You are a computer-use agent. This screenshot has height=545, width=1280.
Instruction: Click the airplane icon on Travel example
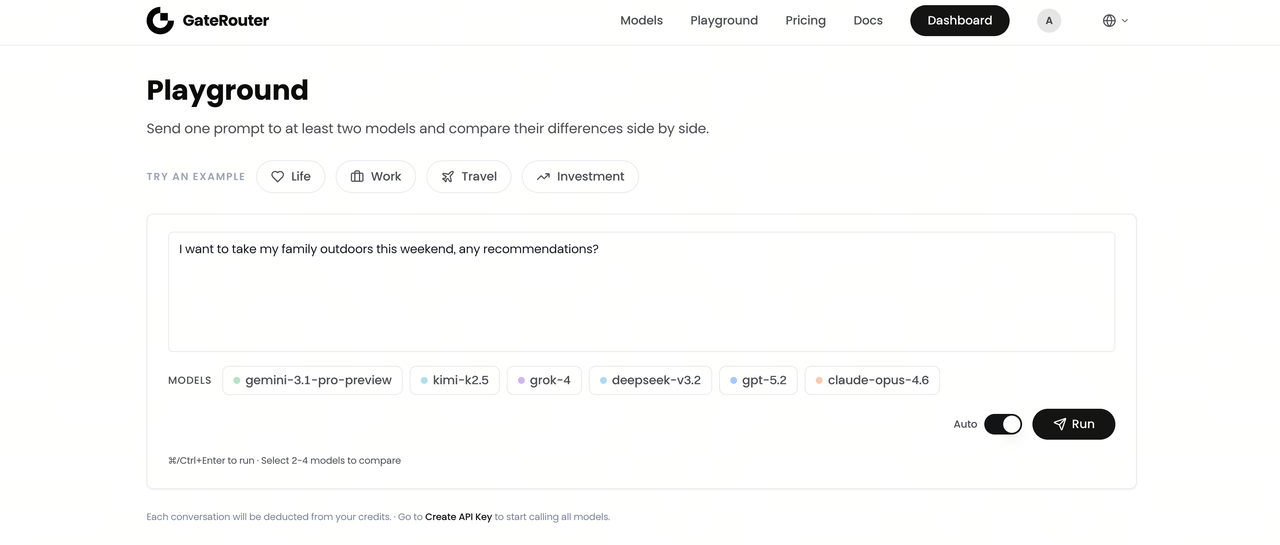coord(448,177)
